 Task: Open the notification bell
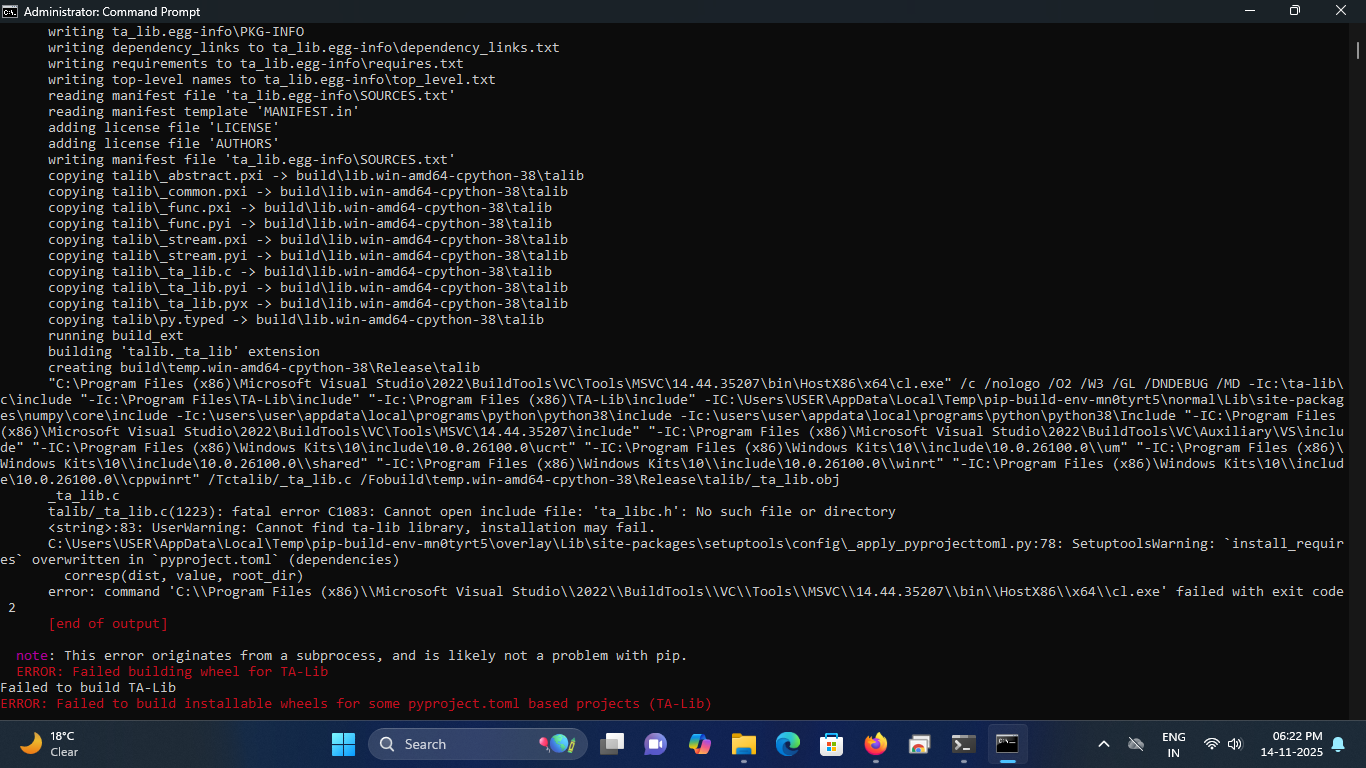[1338, 744]
